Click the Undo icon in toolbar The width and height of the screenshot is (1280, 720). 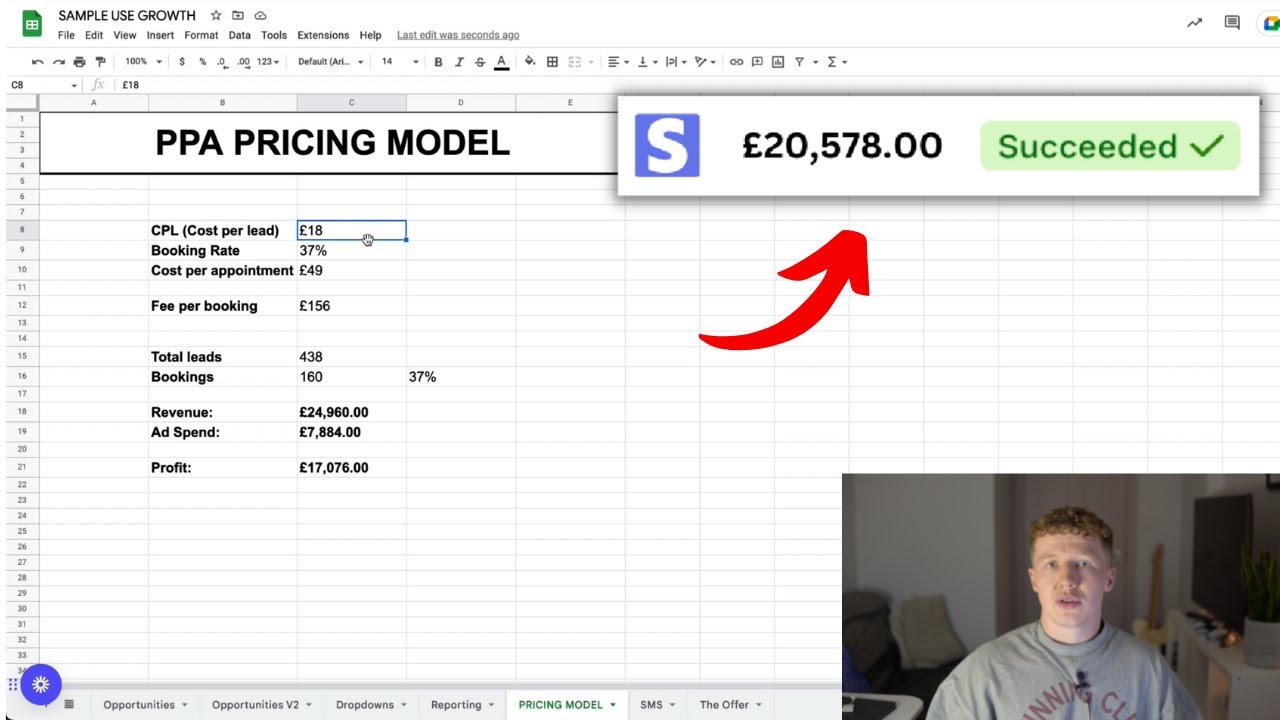(37, 62)
